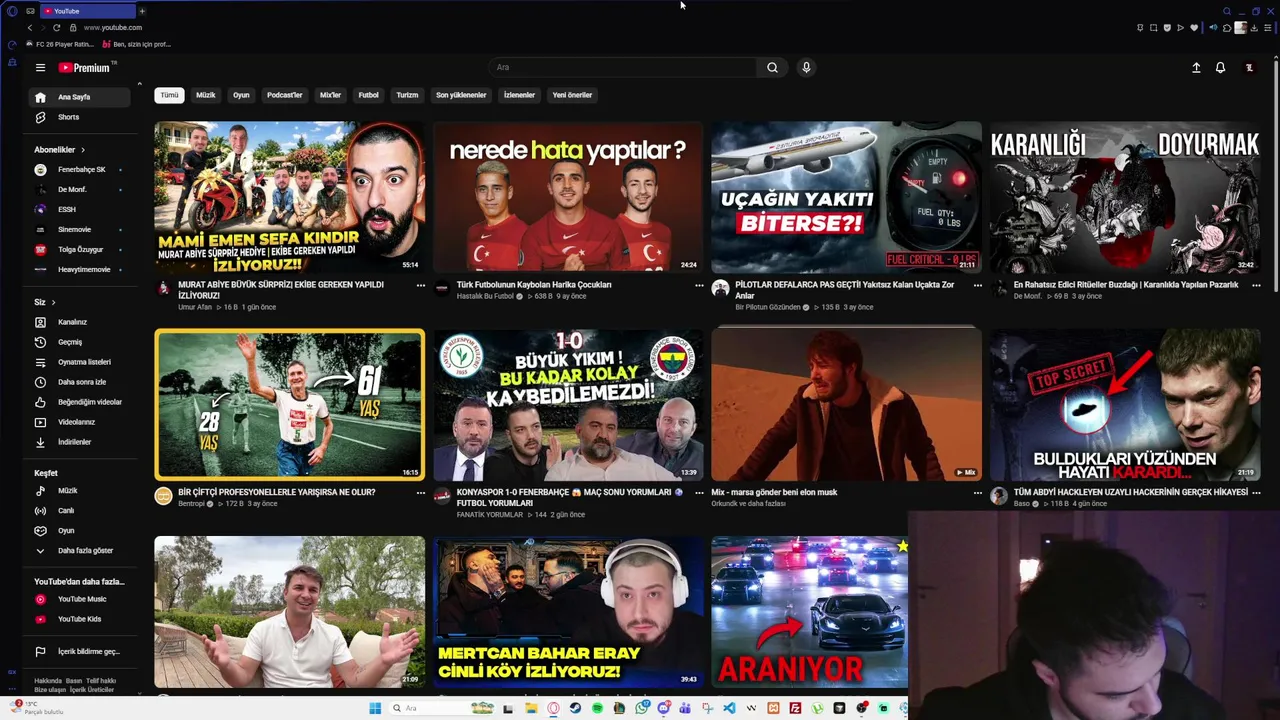Image resolution: width=1280 pixels, height=720 pixels.
Task: Select the Tümü filter chip
Action: pos(169,95)
